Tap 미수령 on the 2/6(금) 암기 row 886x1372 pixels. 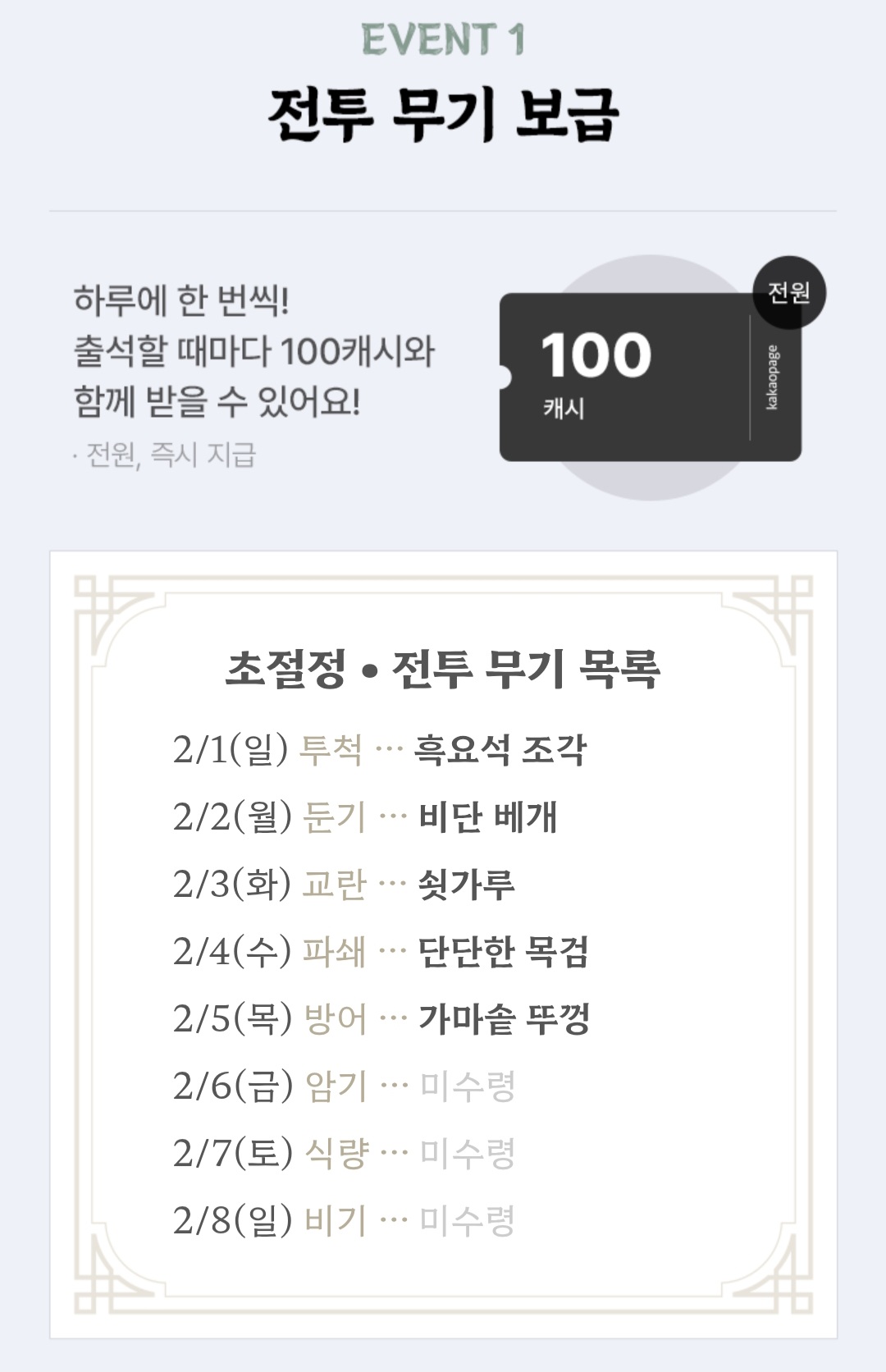pos(467,1086)
